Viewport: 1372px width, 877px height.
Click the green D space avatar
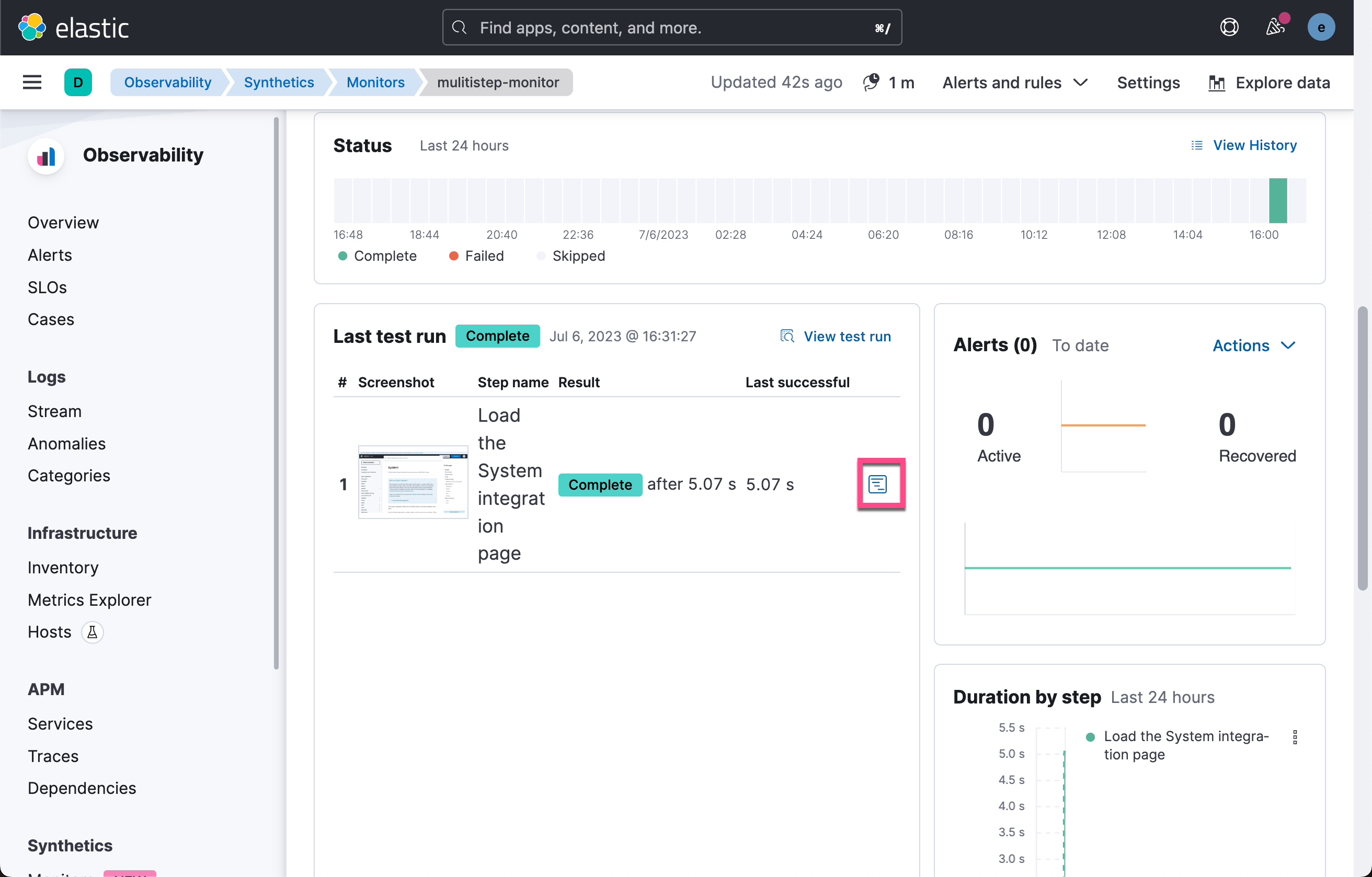coord(78,83)
